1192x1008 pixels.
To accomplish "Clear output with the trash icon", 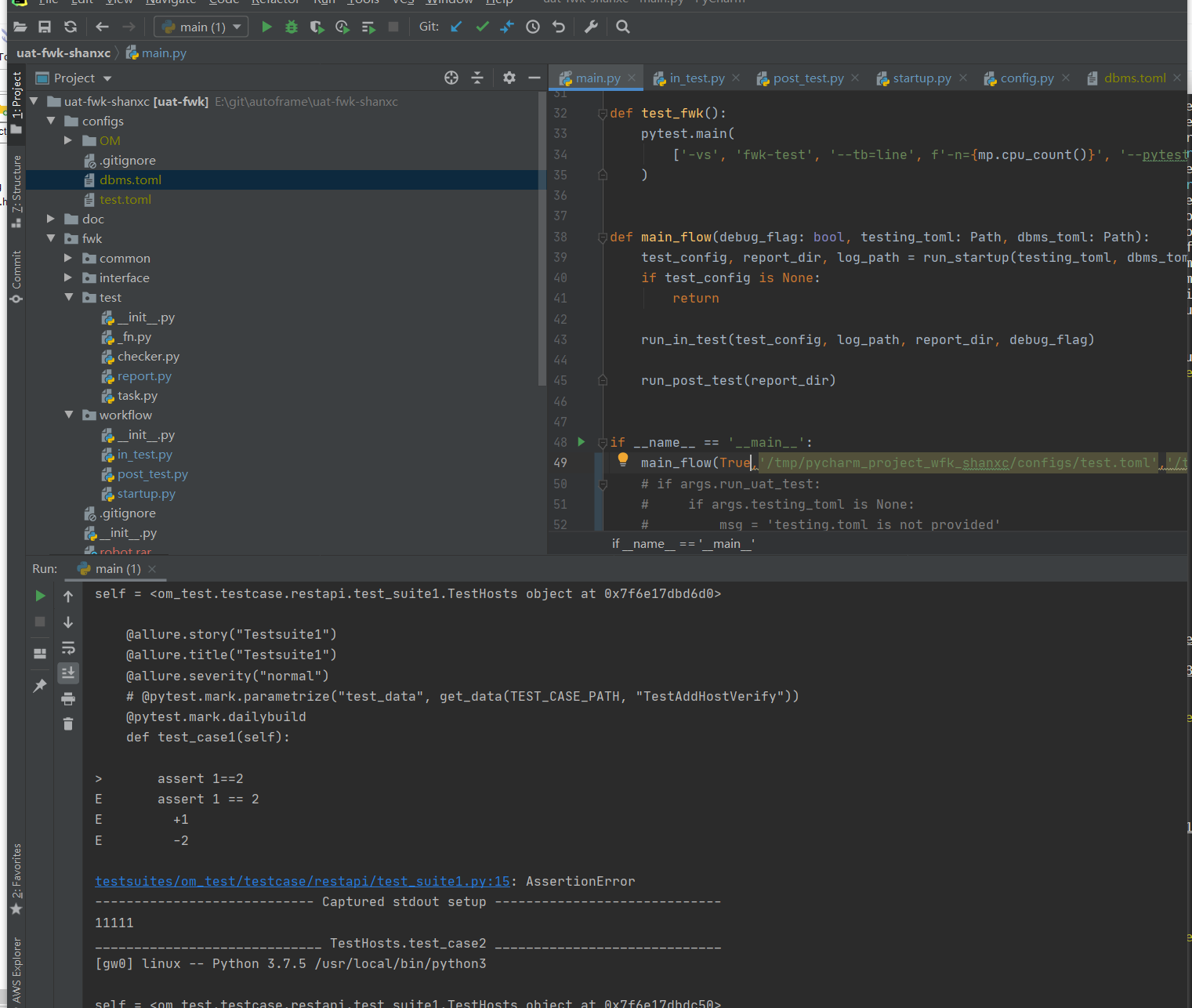I will (x=68, y=723).
